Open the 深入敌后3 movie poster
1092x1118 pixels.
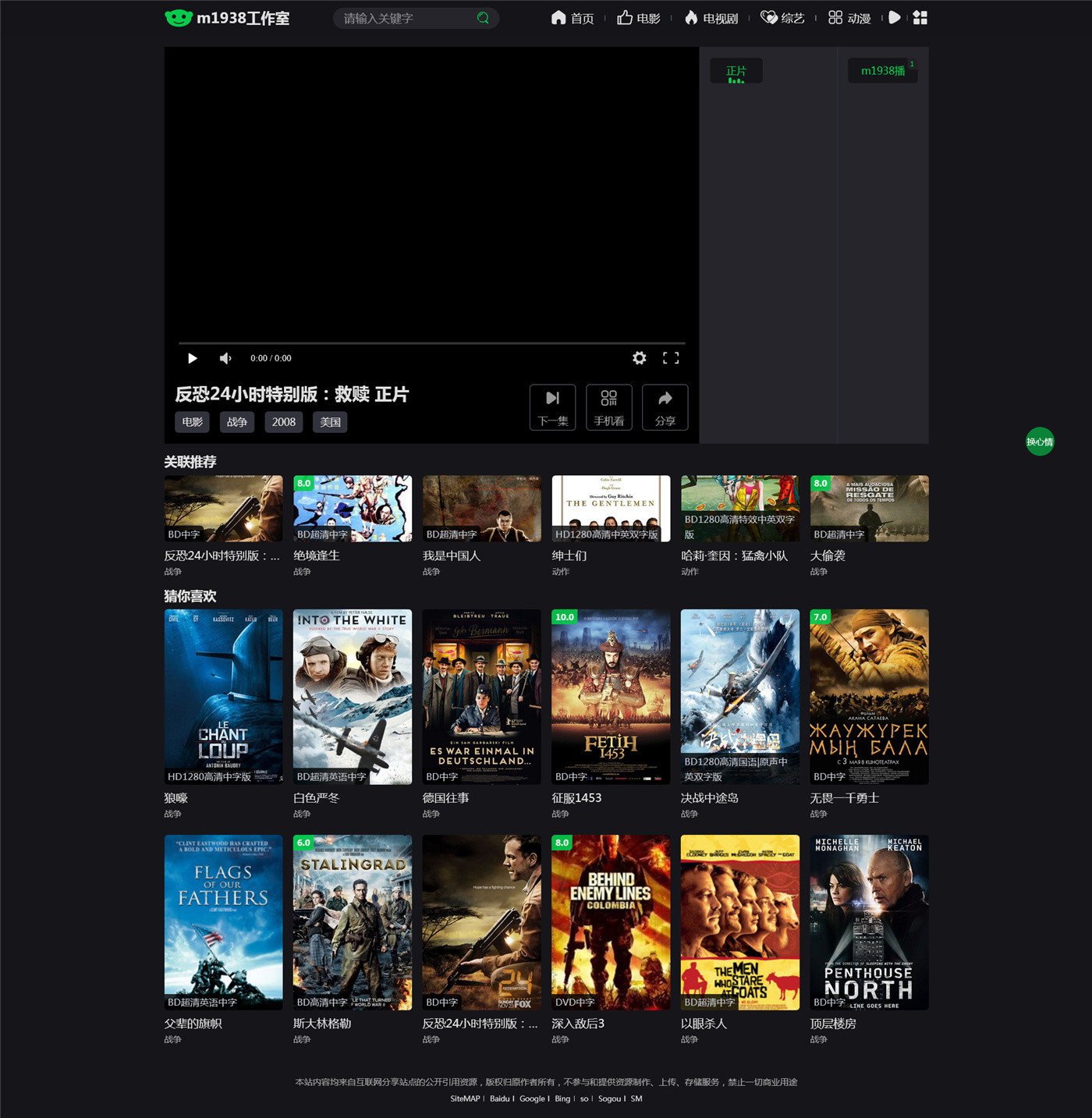click(x=611, y=922)
